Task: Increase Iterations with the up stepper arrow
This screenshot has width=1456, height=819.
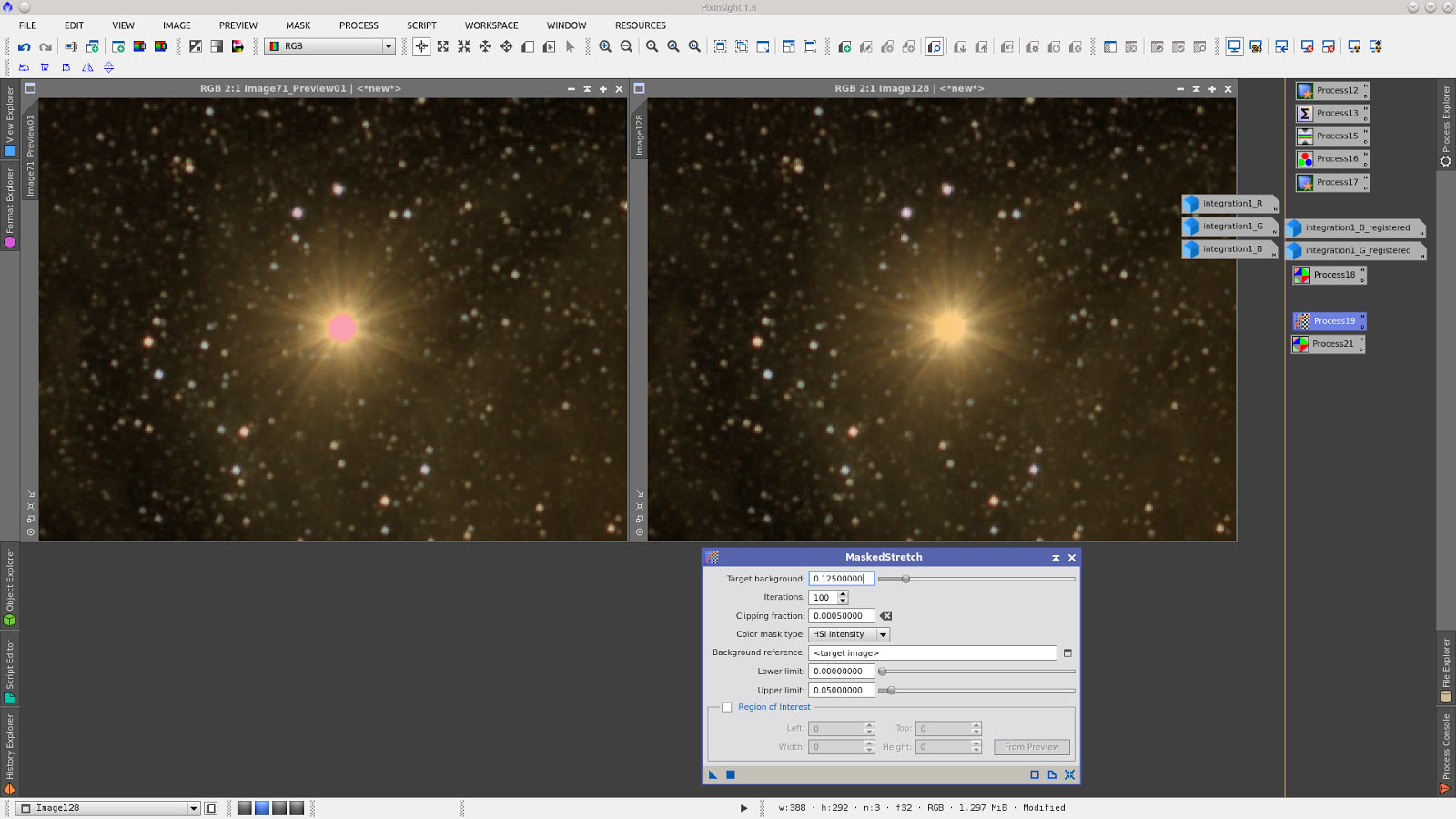Action: (843, 594)
